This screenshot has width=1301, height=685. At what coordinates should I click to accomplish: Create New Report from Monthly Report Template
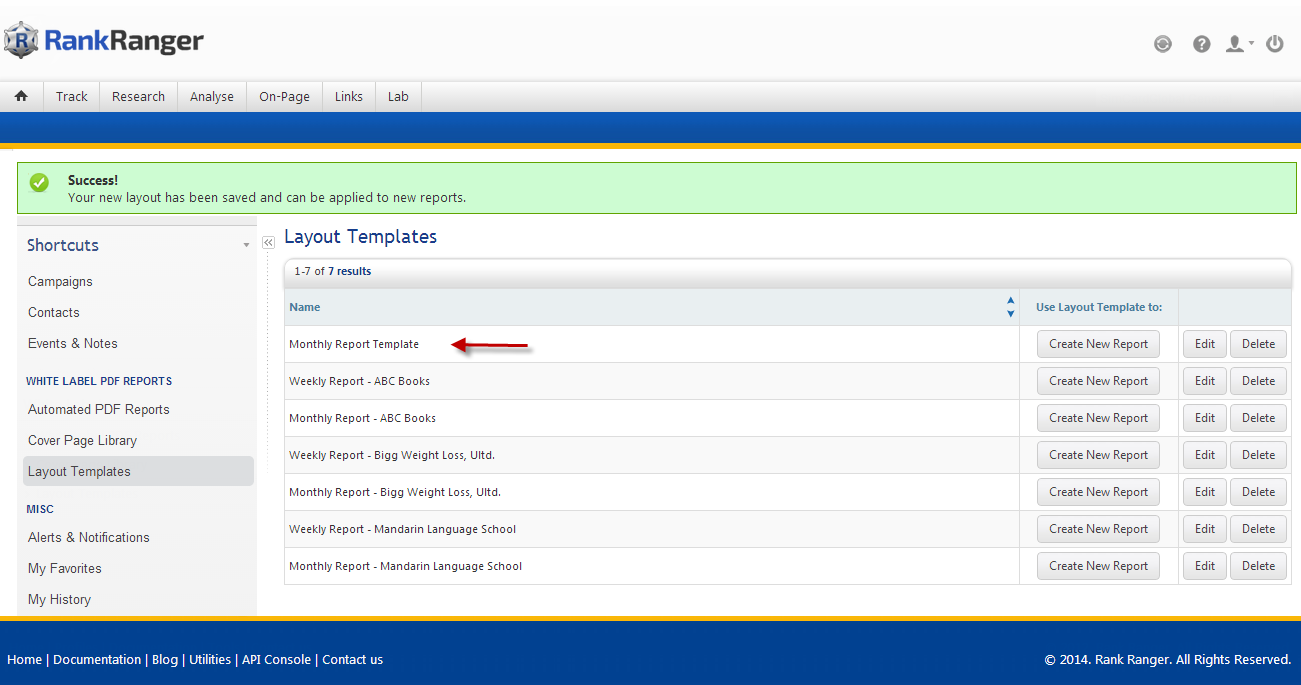1098,344
